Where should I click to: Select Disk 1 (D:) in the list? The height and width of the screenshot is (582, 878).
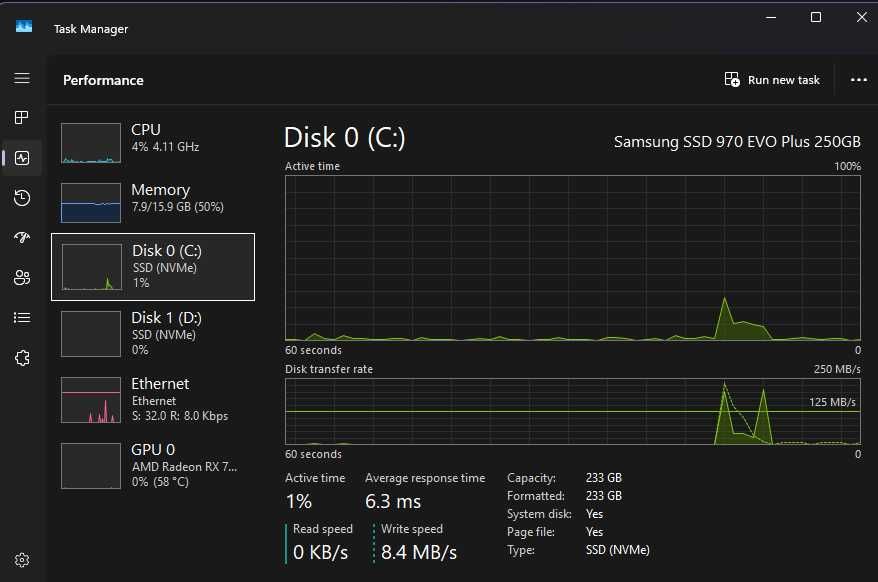point(152,334)
